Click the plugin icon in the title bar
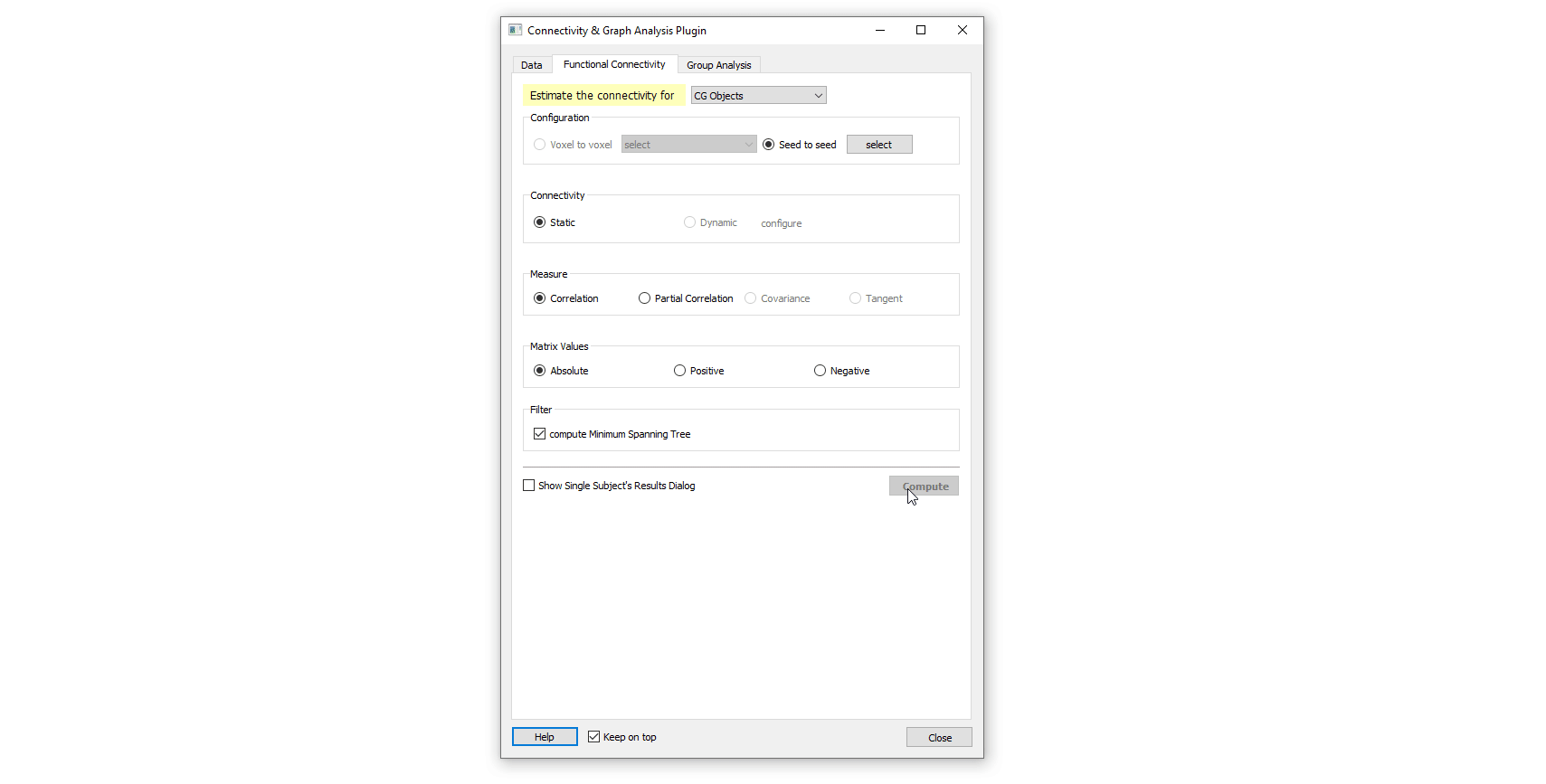This screenshot has height=784, width=1546. (515, 30)
